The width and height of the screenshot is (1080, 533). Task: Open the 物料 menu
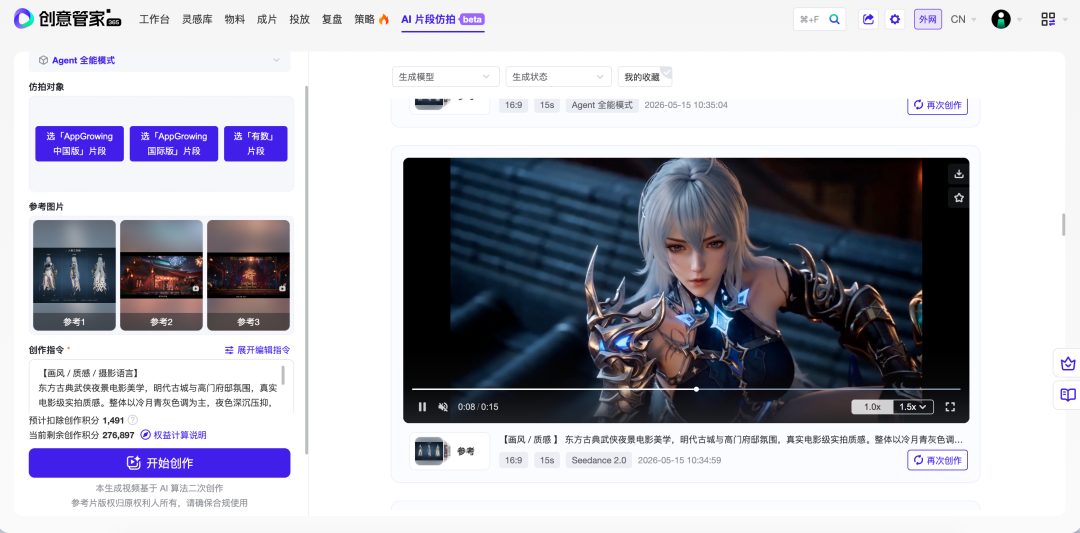[x=235, y=19]
